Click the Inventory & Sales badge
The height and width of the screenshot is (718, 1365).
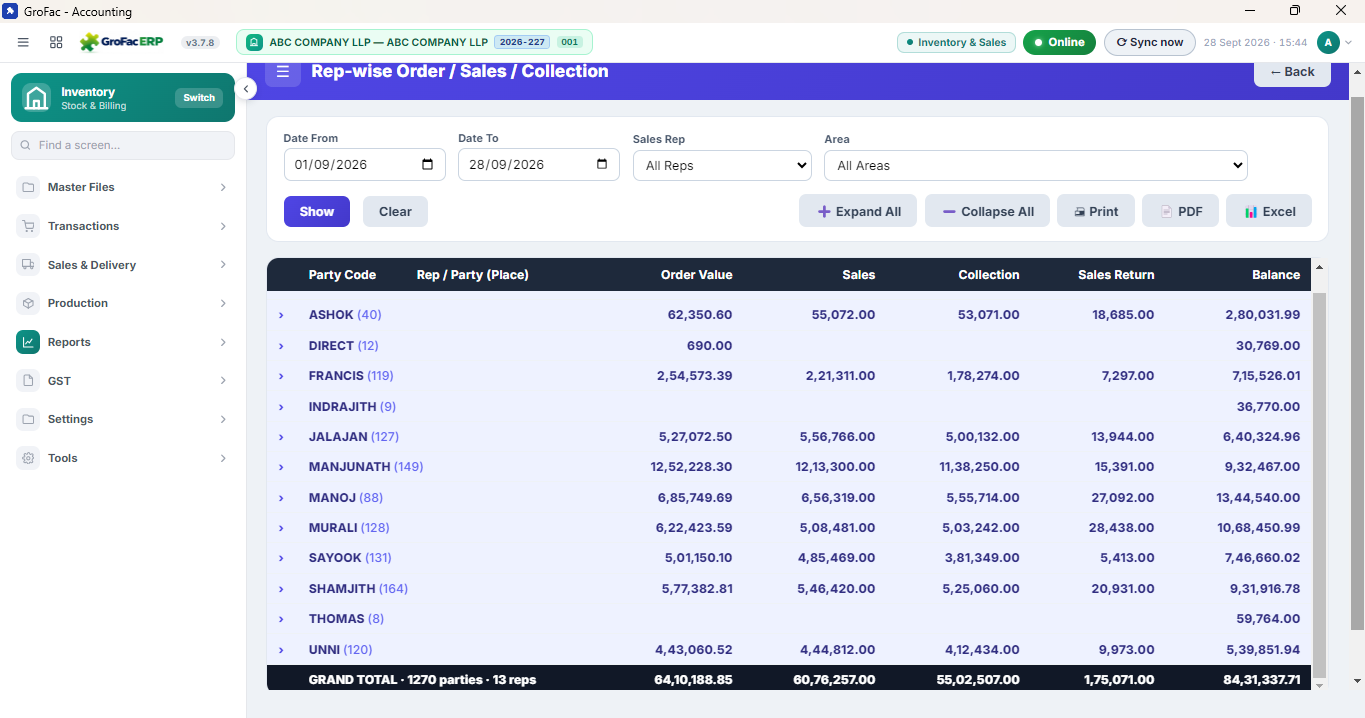click(x=956, y=42)
